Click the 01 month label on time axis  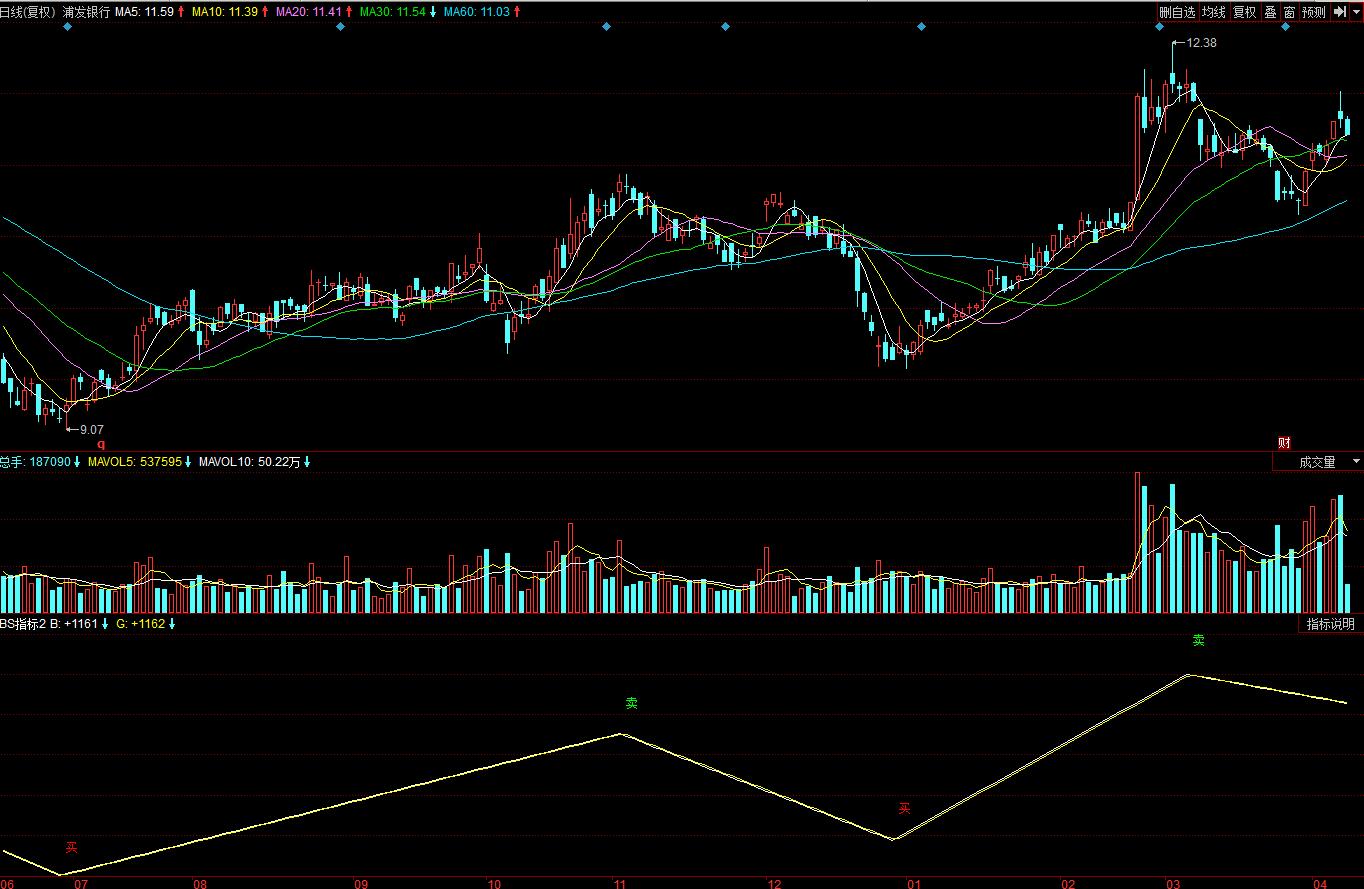[913, 884]
